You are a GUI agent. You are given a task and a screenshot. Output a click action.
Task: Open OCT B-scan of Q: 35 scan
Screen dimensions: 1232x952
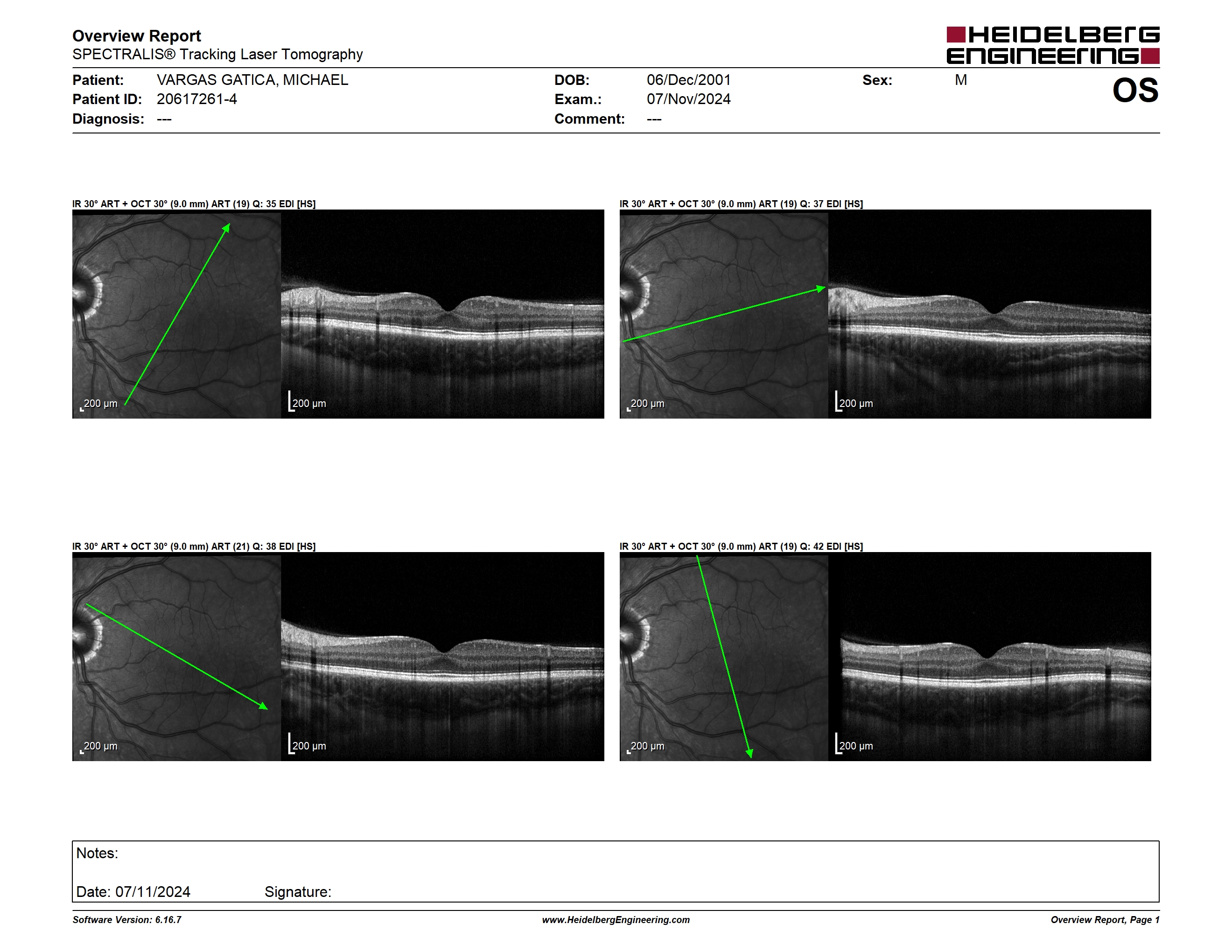442,314
